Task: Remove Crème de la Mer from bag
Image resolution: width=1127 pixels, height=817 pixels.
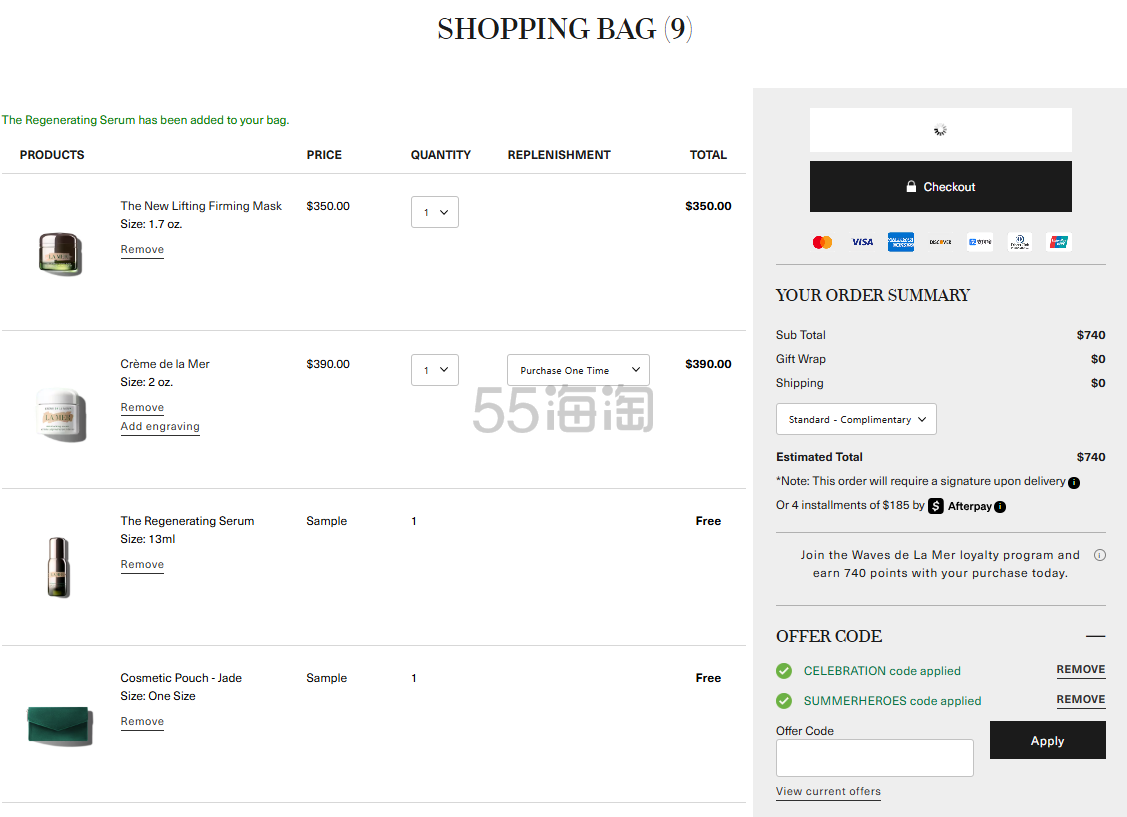Action: pos(142,407)
